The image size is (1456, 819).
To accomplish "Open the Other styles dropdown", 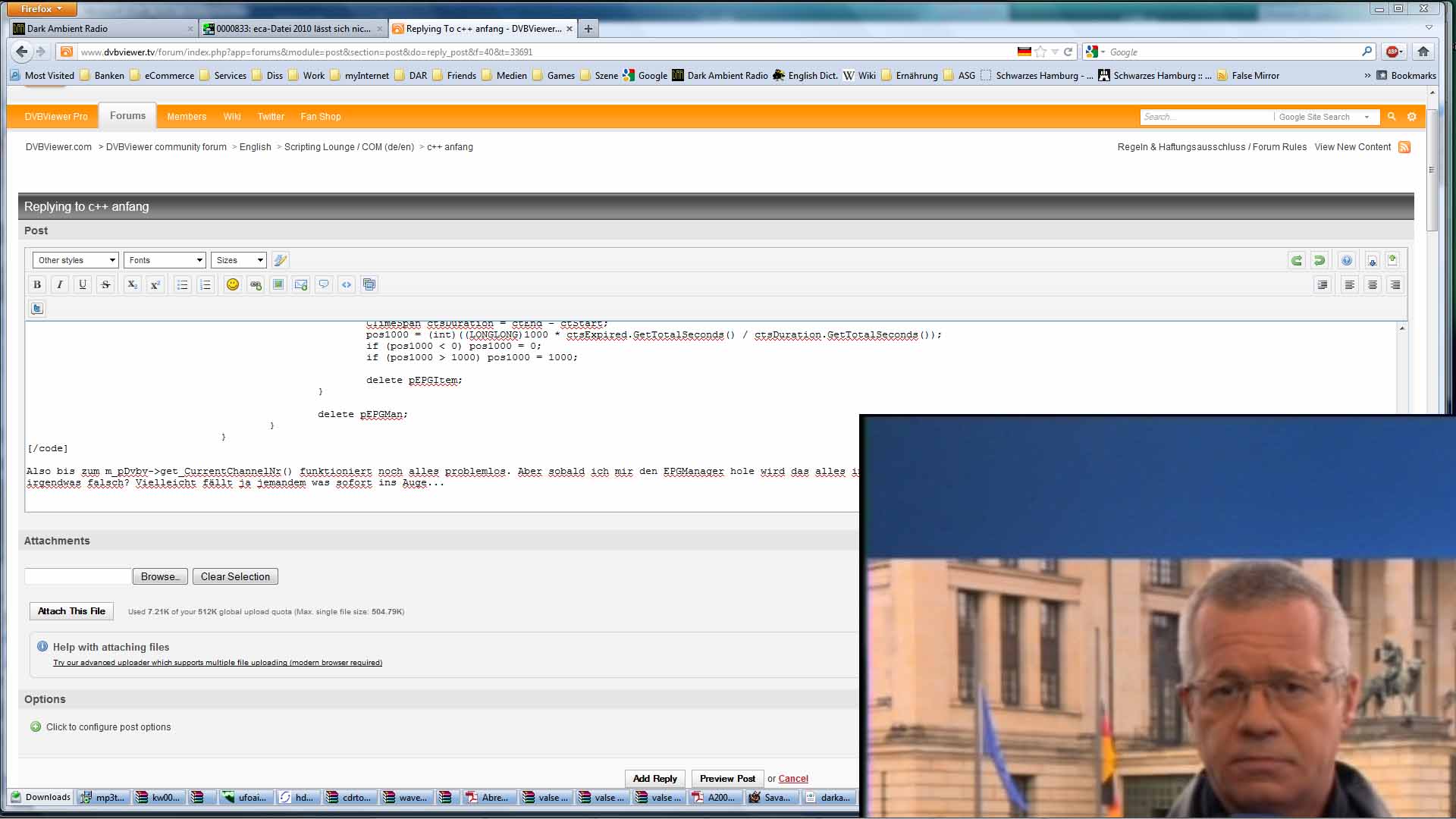I will click(x=75, y=260).
